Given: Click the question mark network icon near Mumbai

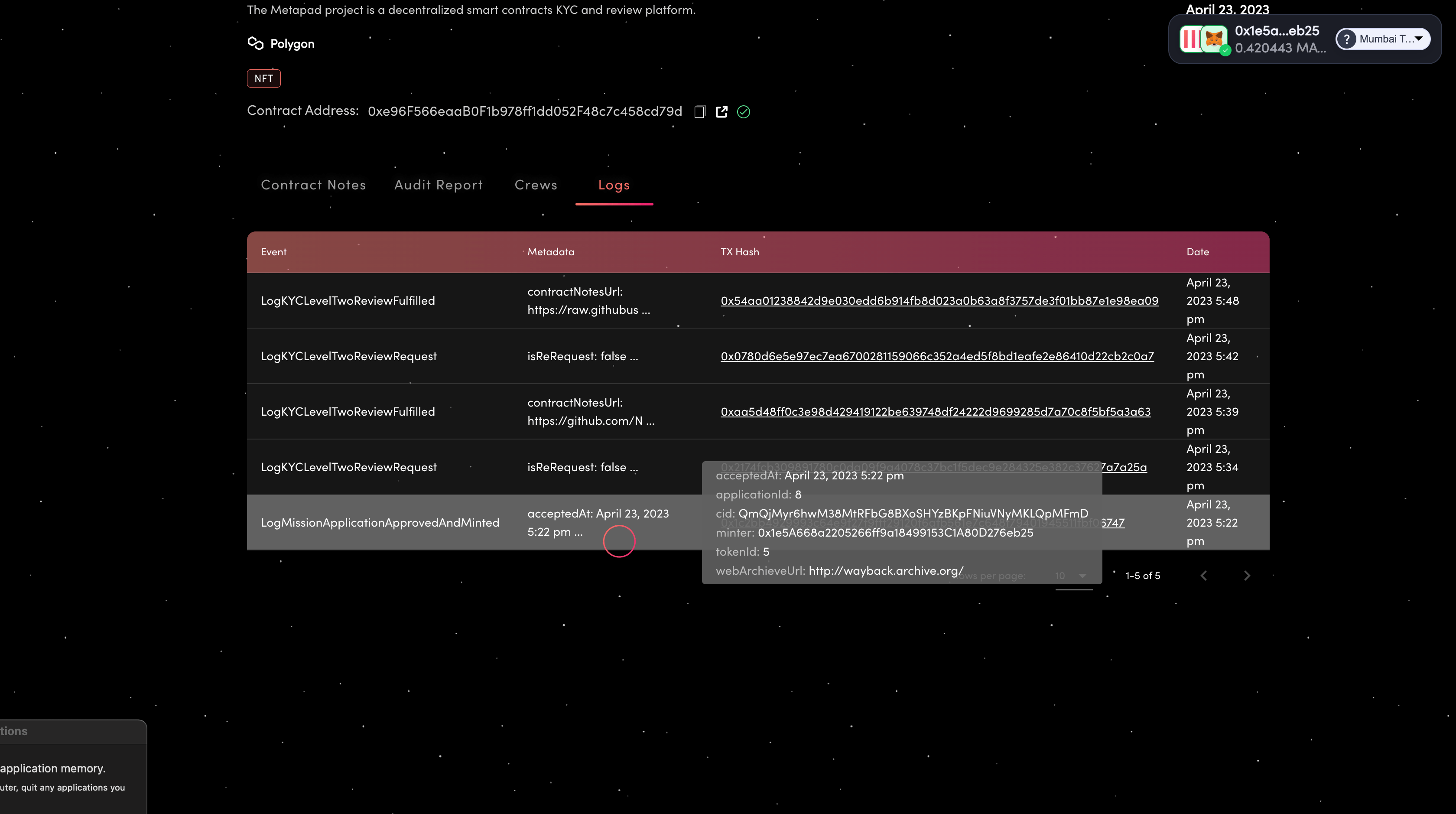Looking at the screenshot, I should 1347,39.
